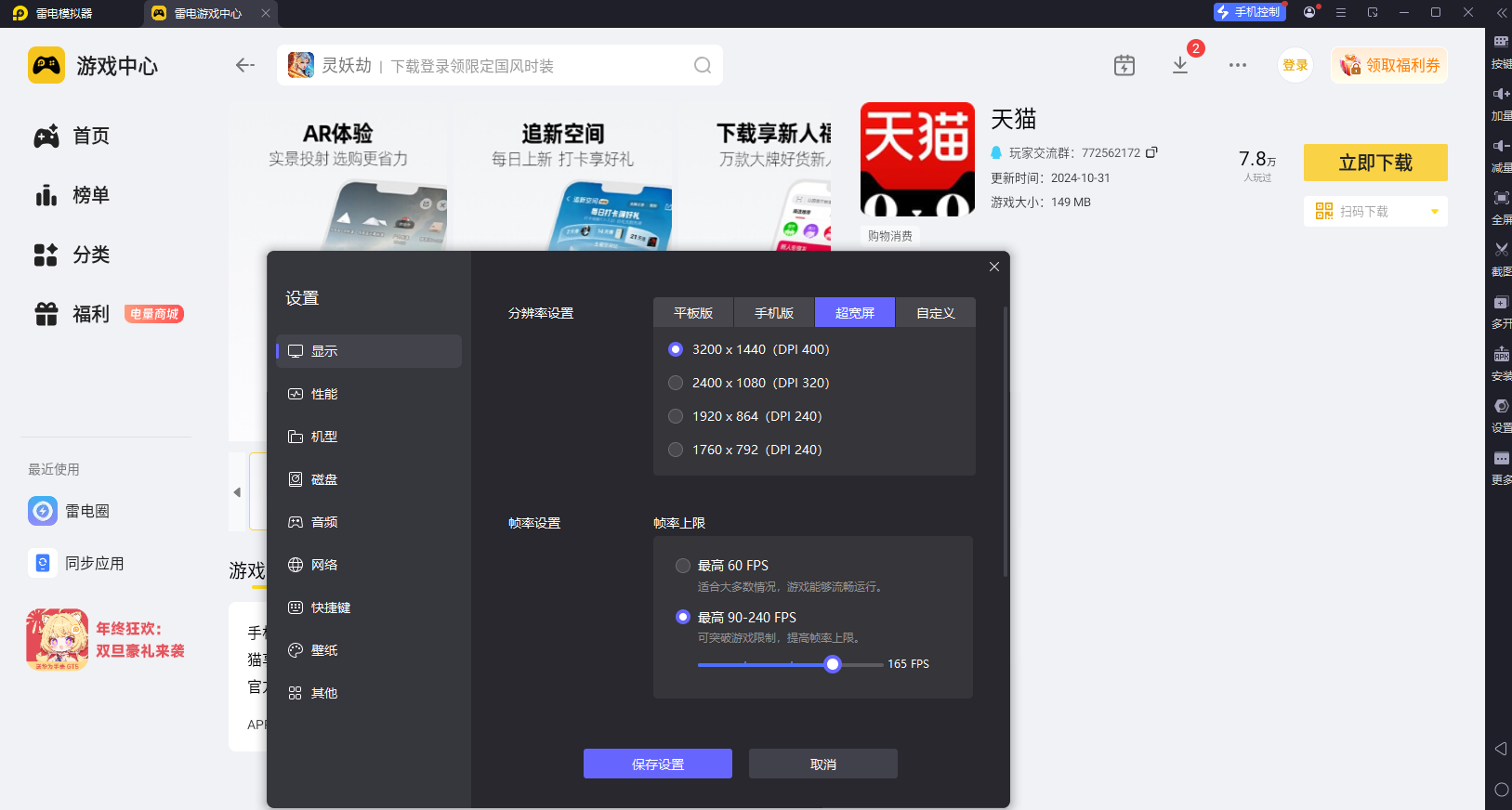Expand the 扫码下载 dropdown arrow
This screenshot has height=810, width=1512.
click(1435, 212)
